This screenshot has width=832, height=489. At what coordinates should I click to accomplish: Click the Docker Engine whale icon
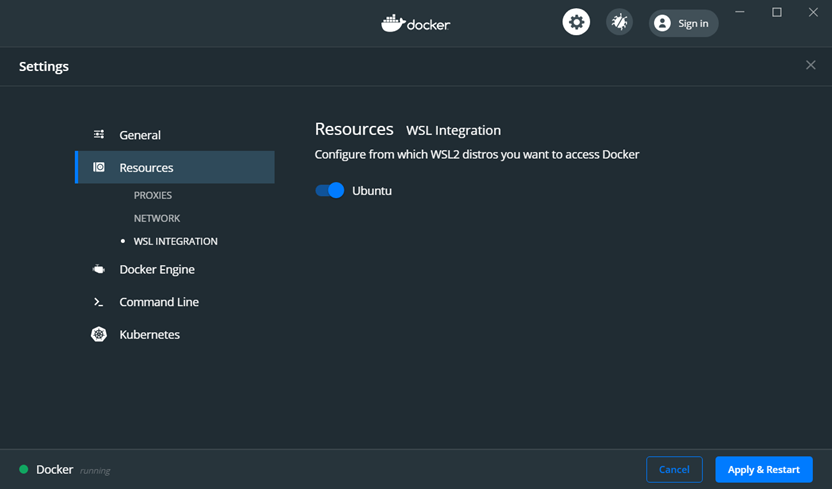[99, 270]
